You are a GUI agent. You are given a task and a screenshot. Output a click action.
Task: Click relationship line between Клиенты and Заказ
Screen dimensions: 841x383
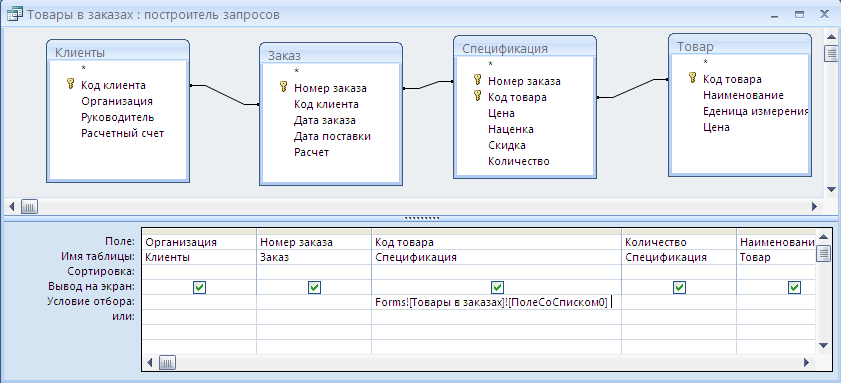[224, 95]
